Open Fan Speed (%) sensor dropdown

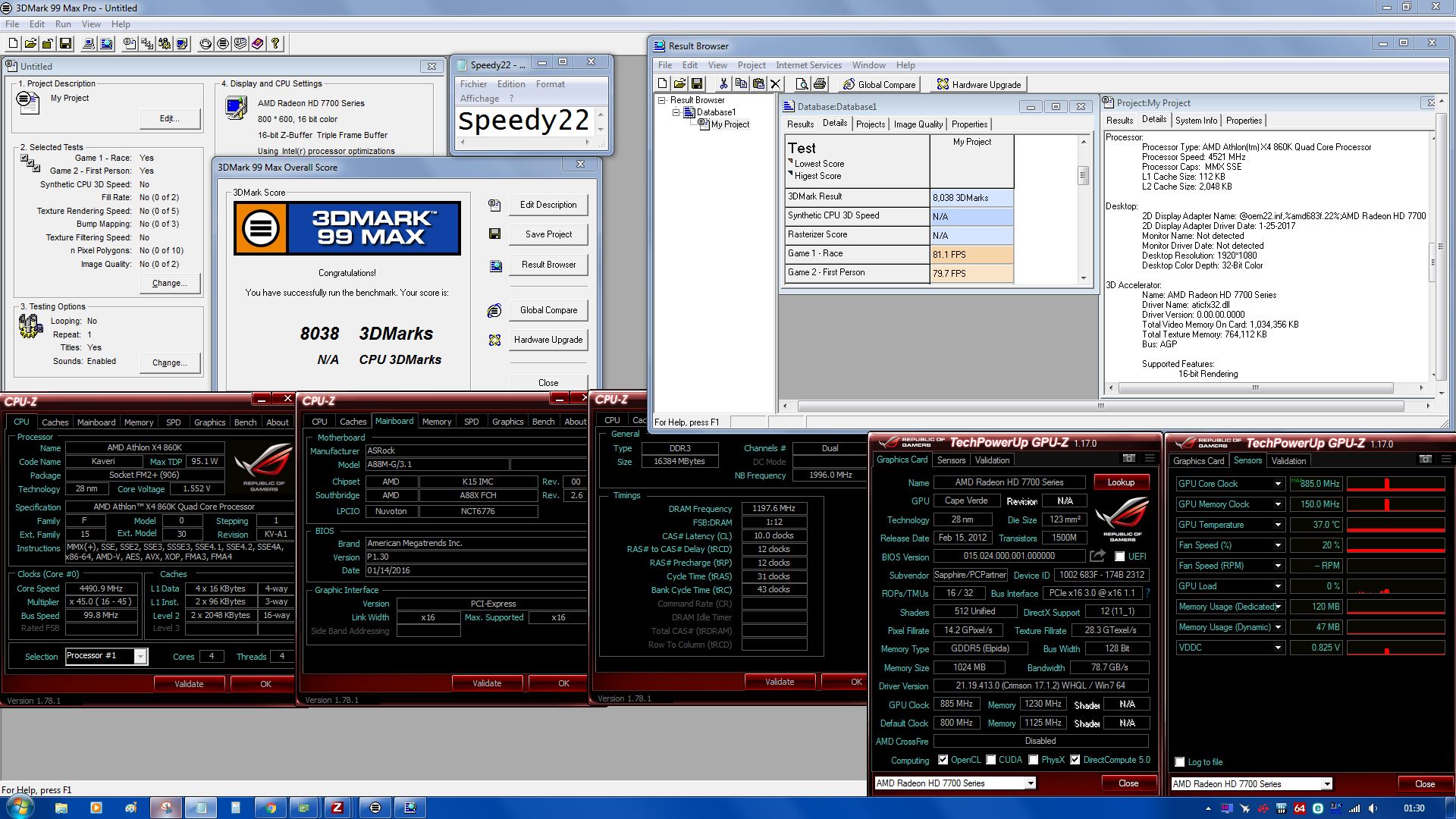tap(1278, 545)
